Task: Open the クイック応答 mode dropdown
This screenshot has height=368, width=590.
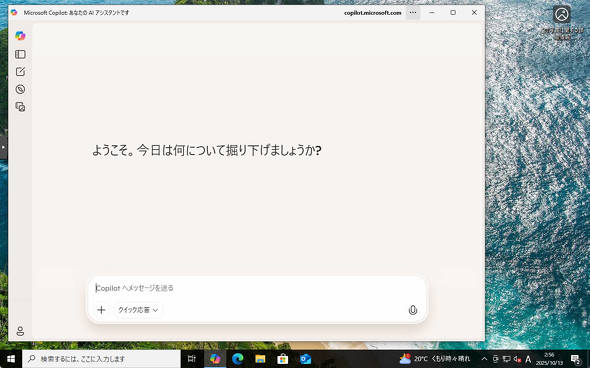Action: (x=138, y=310)
